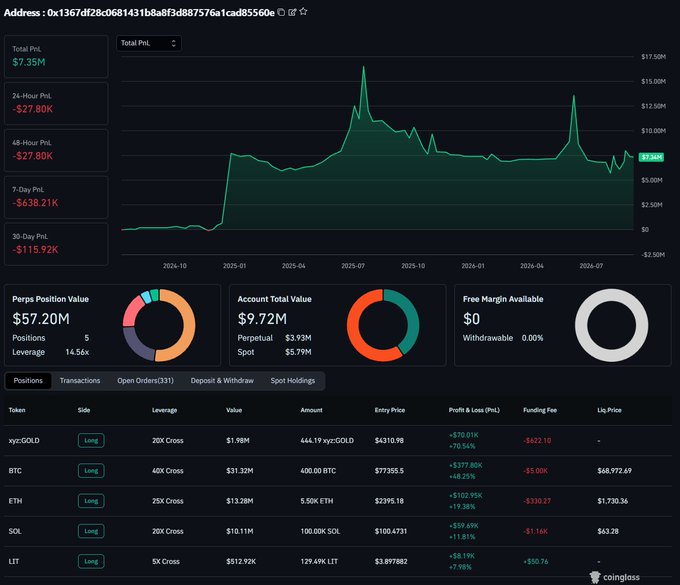Sort by the Liq.Price column header
Image resolution: width=680 pixels, height=585 pixels.
(x=609, y=410)
